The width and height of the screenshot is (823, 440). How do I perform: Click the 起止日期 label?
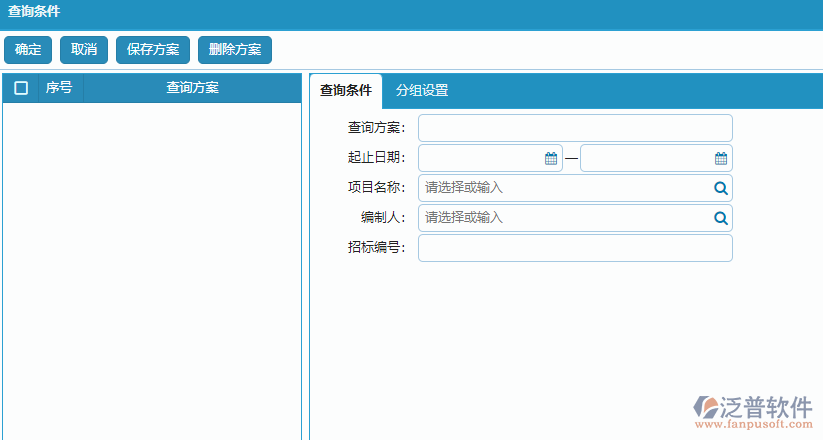pos(376,158)
